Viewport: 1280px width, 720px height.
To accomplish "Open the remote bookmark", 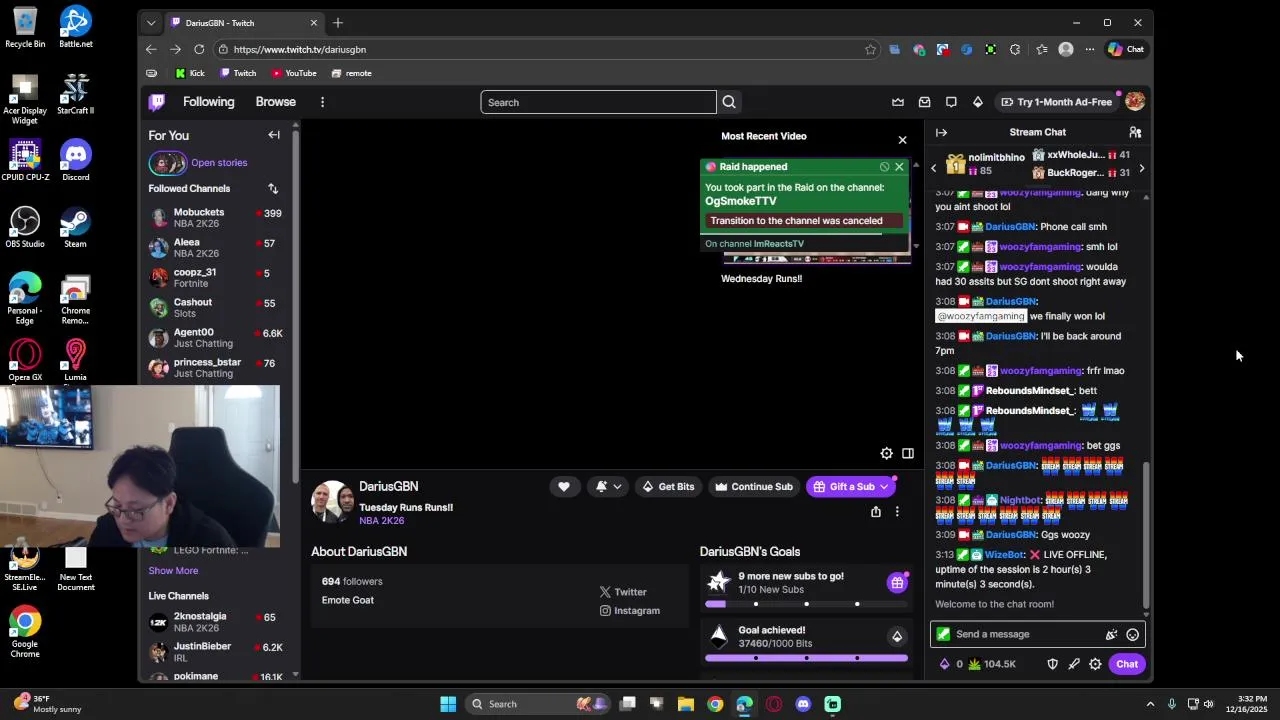I will [x=351, y=73].
